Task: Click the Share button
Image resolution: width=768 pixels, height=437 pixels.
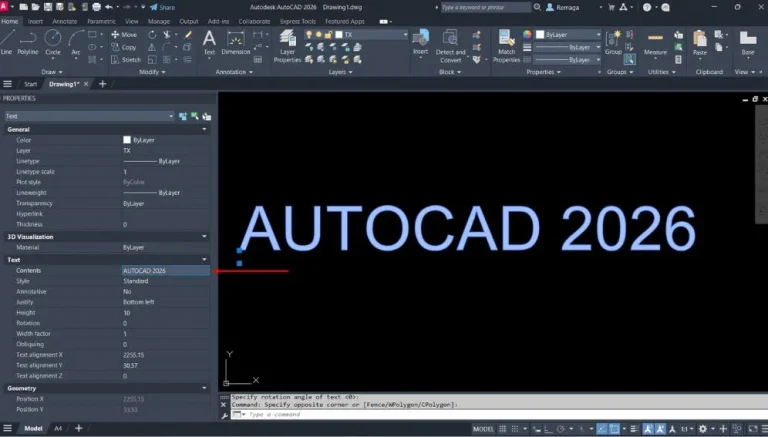Action: 163,7
